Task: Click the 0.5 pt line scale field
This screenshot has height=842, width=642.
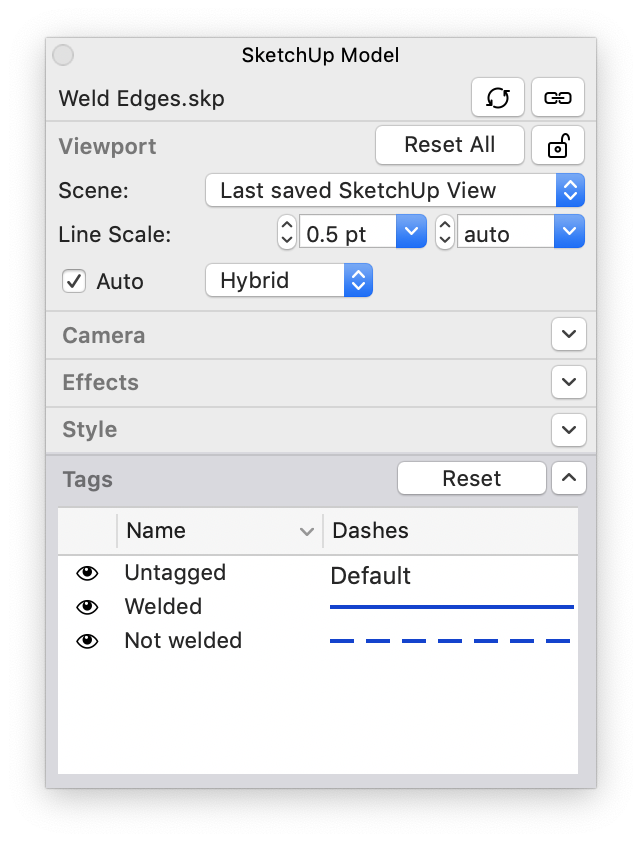Action: coord(348,234)
